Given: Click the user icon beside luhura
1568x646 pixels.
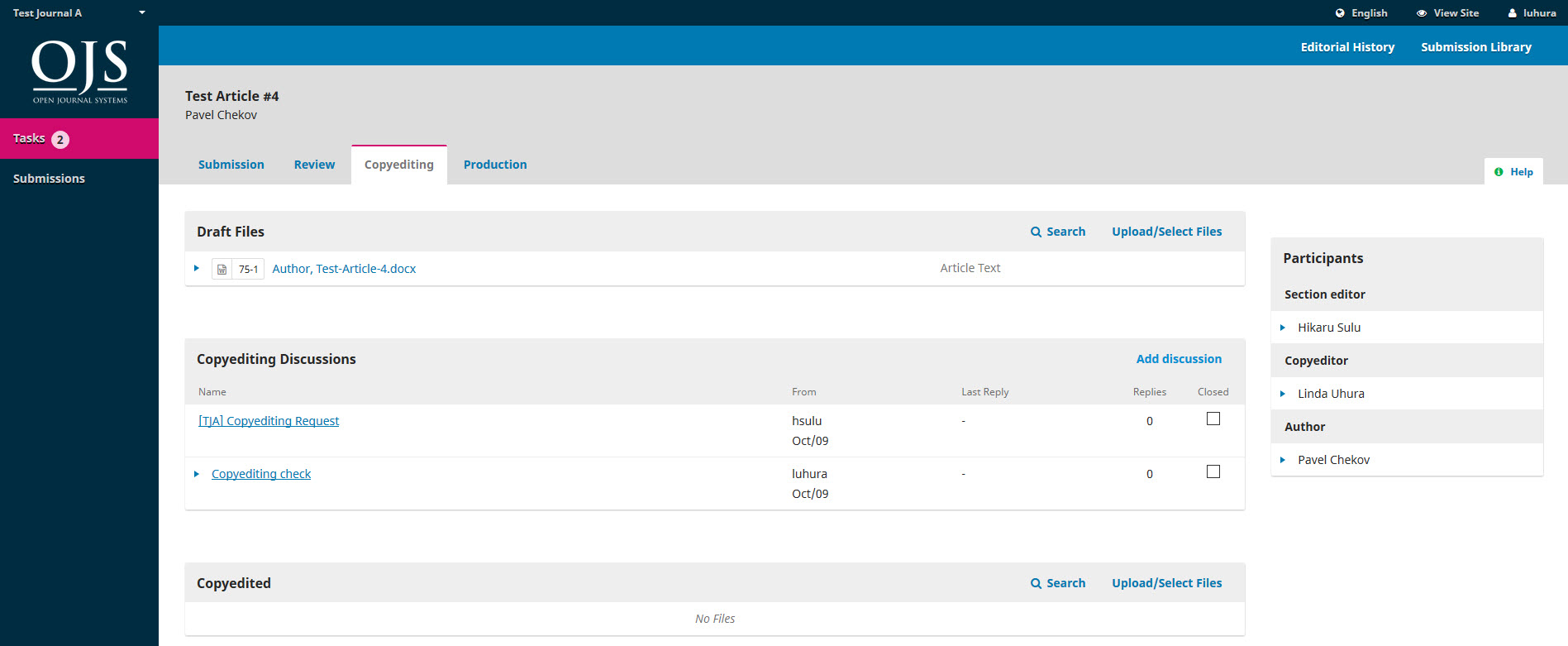Looking at the screenshot, I should pyautogui.click(x=1512, y=13).
